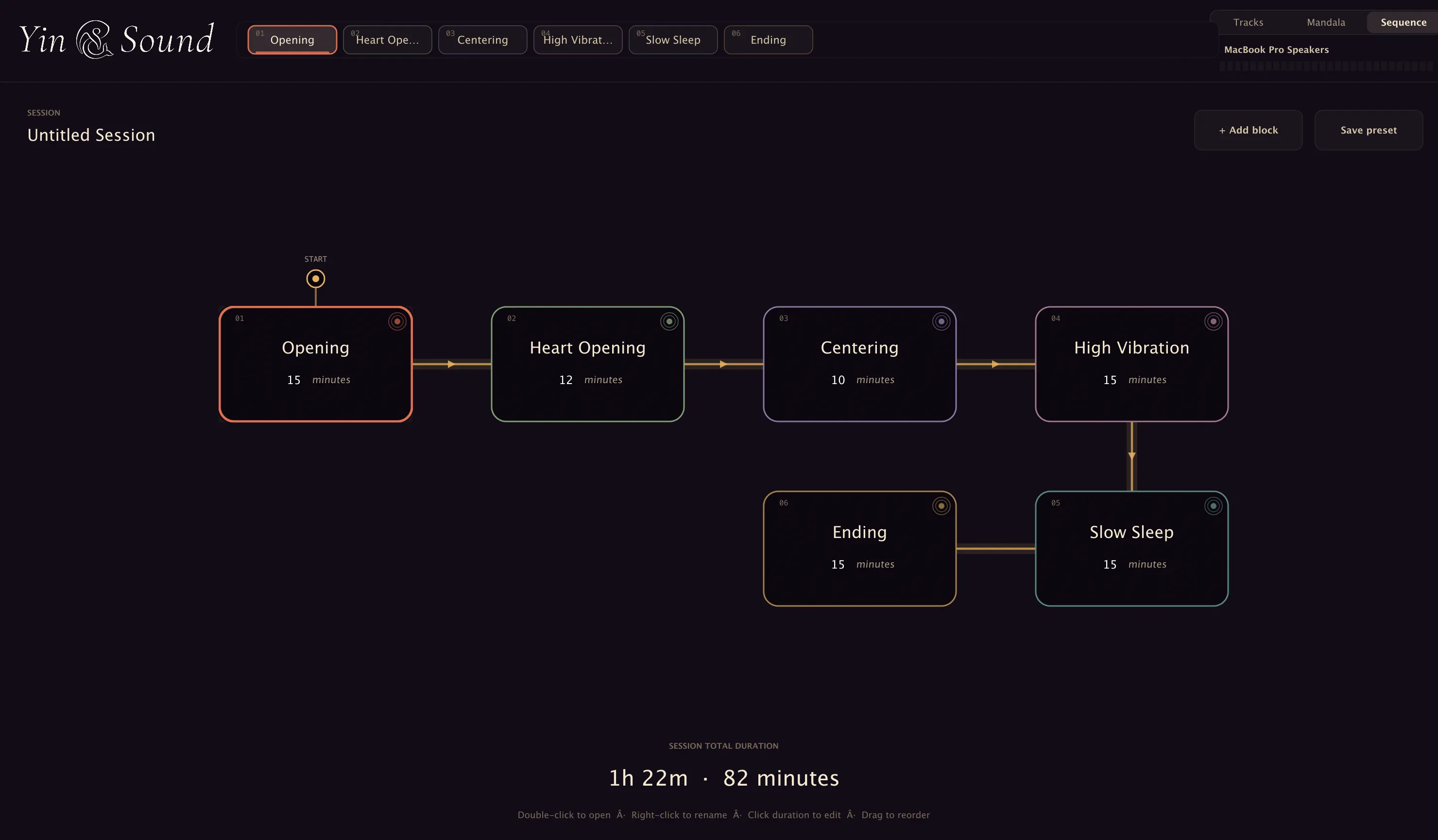Select the Slow Sleep tab in top bar
This screenshot has height=840, width=1438.
[673, 40]
